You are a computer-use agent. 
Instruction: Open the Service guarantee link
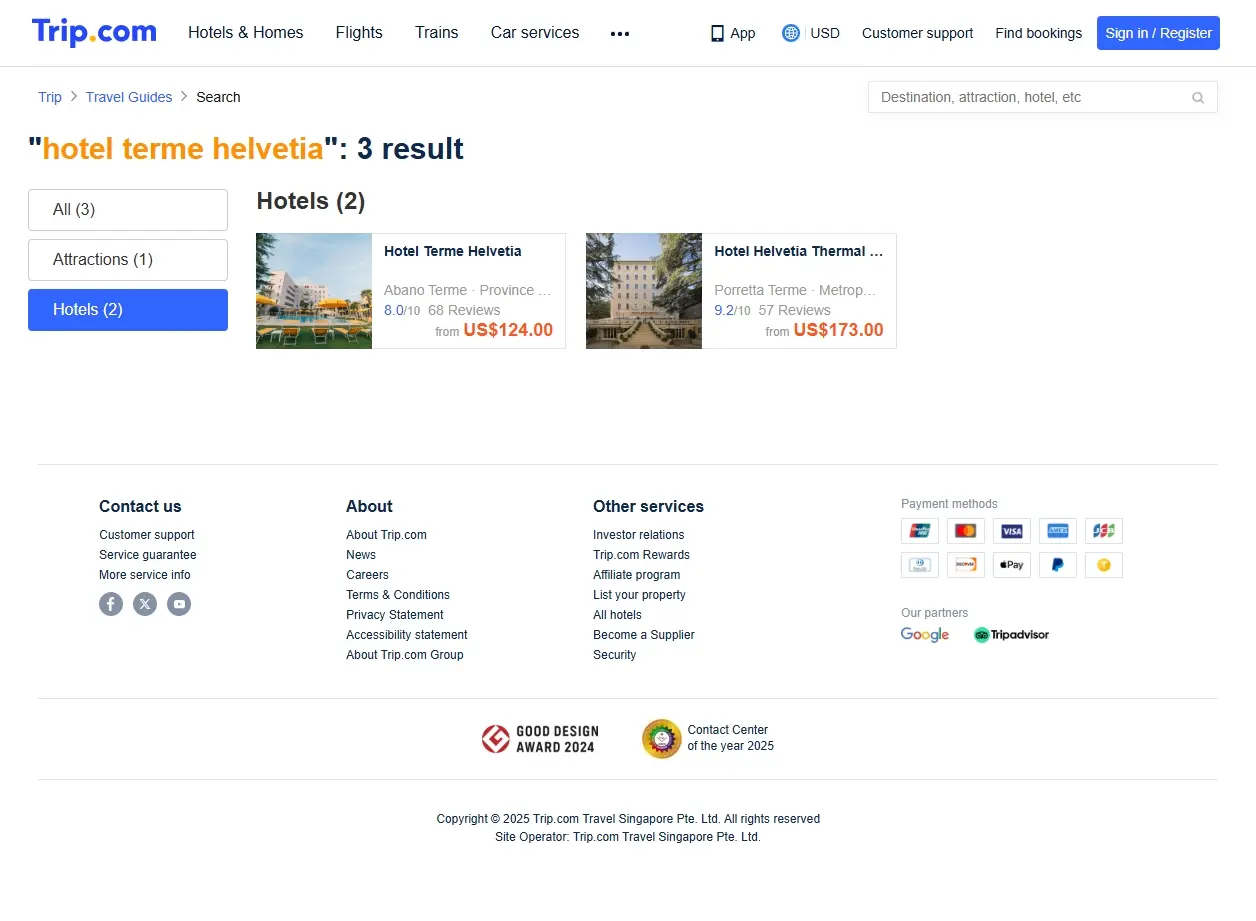(148, 555)
